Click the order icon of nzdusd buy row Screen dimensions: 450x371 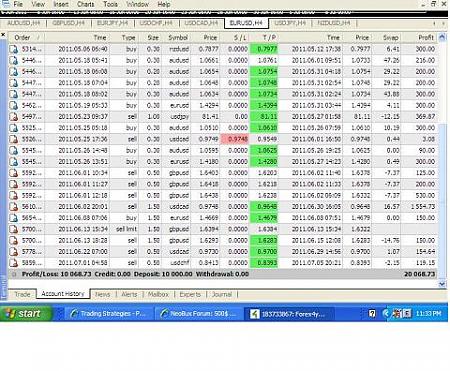(x=14, y=49)
